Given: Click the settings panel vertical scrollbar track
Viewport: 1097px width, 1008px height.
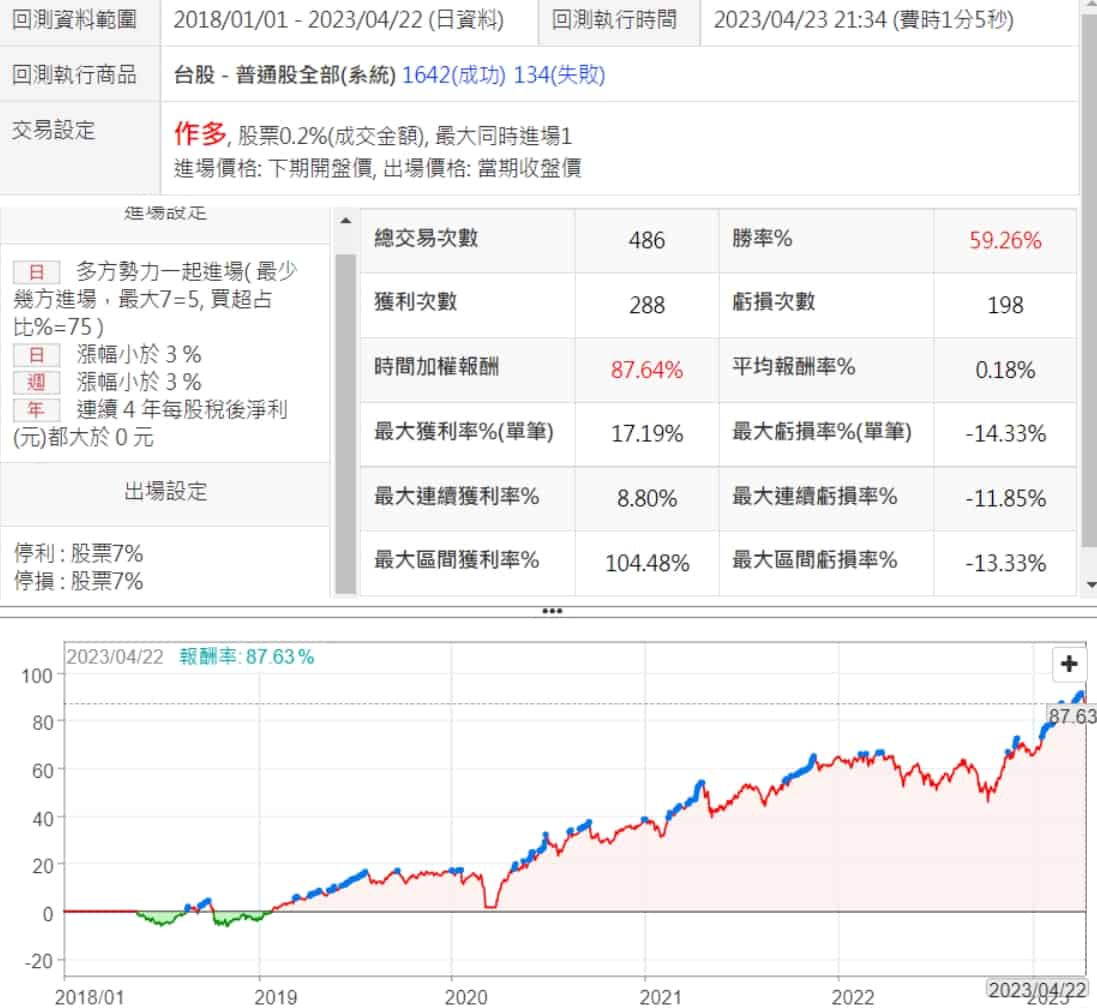Looking at the screenshot, I should click(x=345, y=420).
